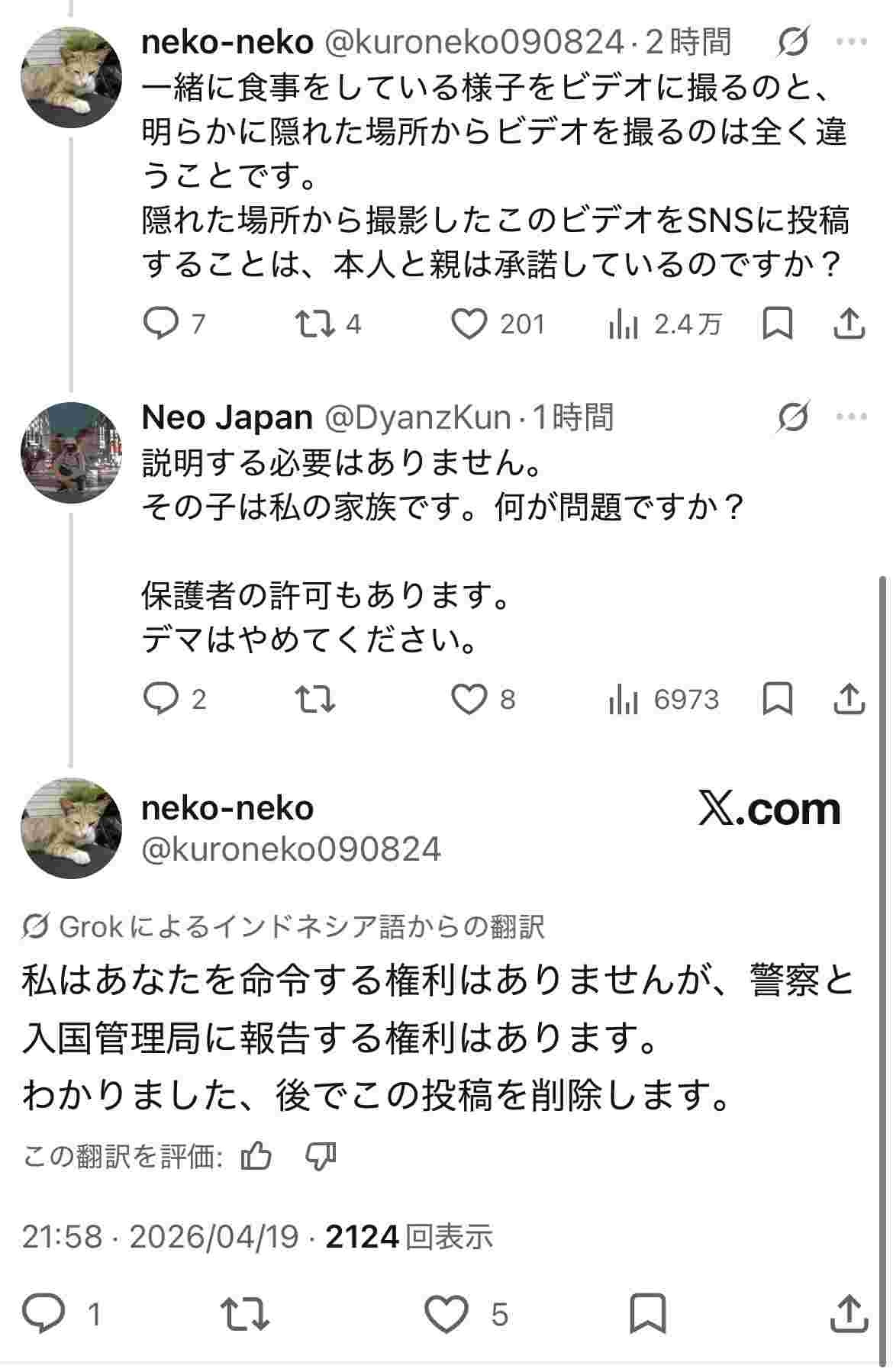
Task: Repost Neo Japan's reply
Action: tap(315, 699)
